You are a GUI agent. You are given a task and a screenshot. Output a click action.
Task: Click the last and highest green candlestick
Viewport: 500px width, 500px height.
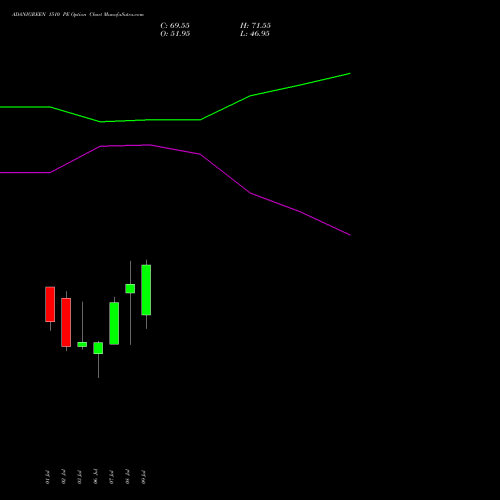pos(146,290)
